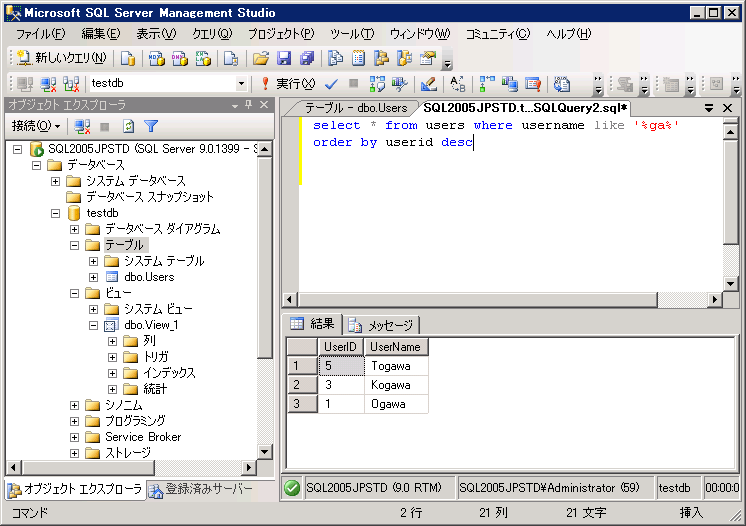Display the Estimated Execution Plan

click(x=377, y=84)
